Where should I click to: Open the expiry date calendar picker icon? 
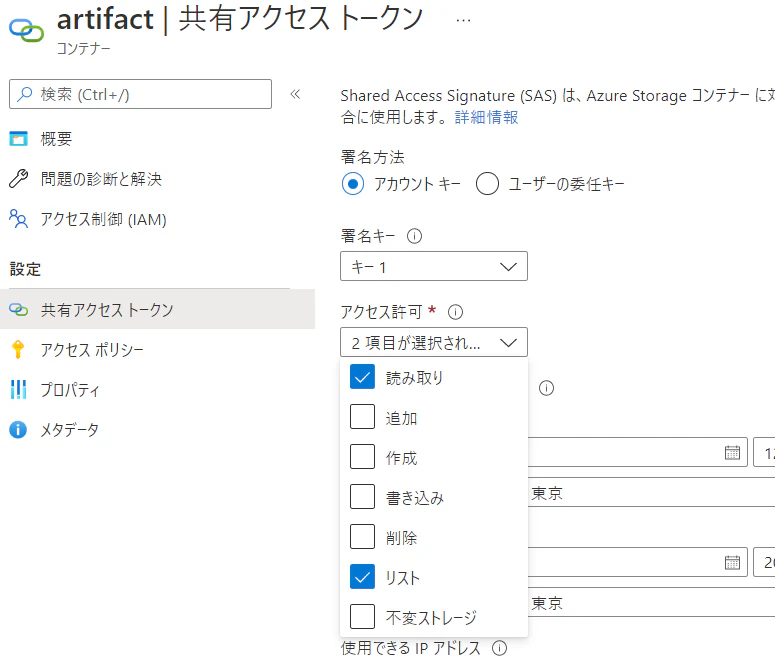732,562
